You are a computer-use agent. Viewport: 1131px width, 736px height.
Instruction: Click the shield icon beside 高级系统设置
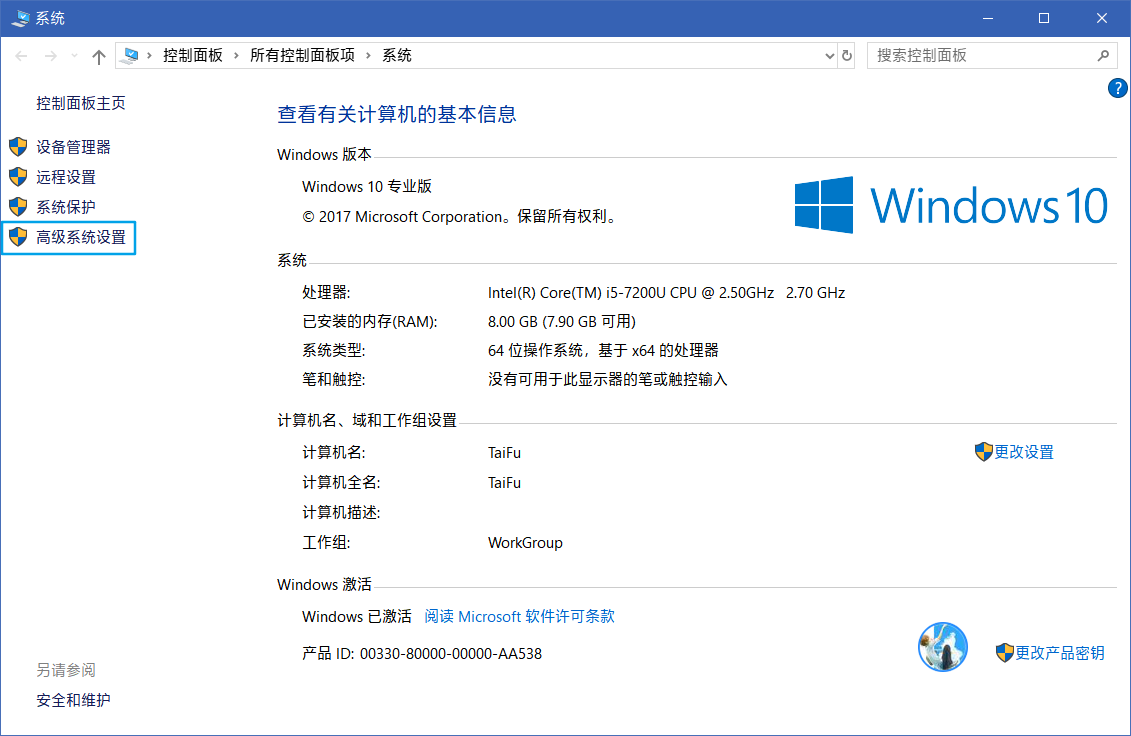pyautogui.click(x=18, y=237)
